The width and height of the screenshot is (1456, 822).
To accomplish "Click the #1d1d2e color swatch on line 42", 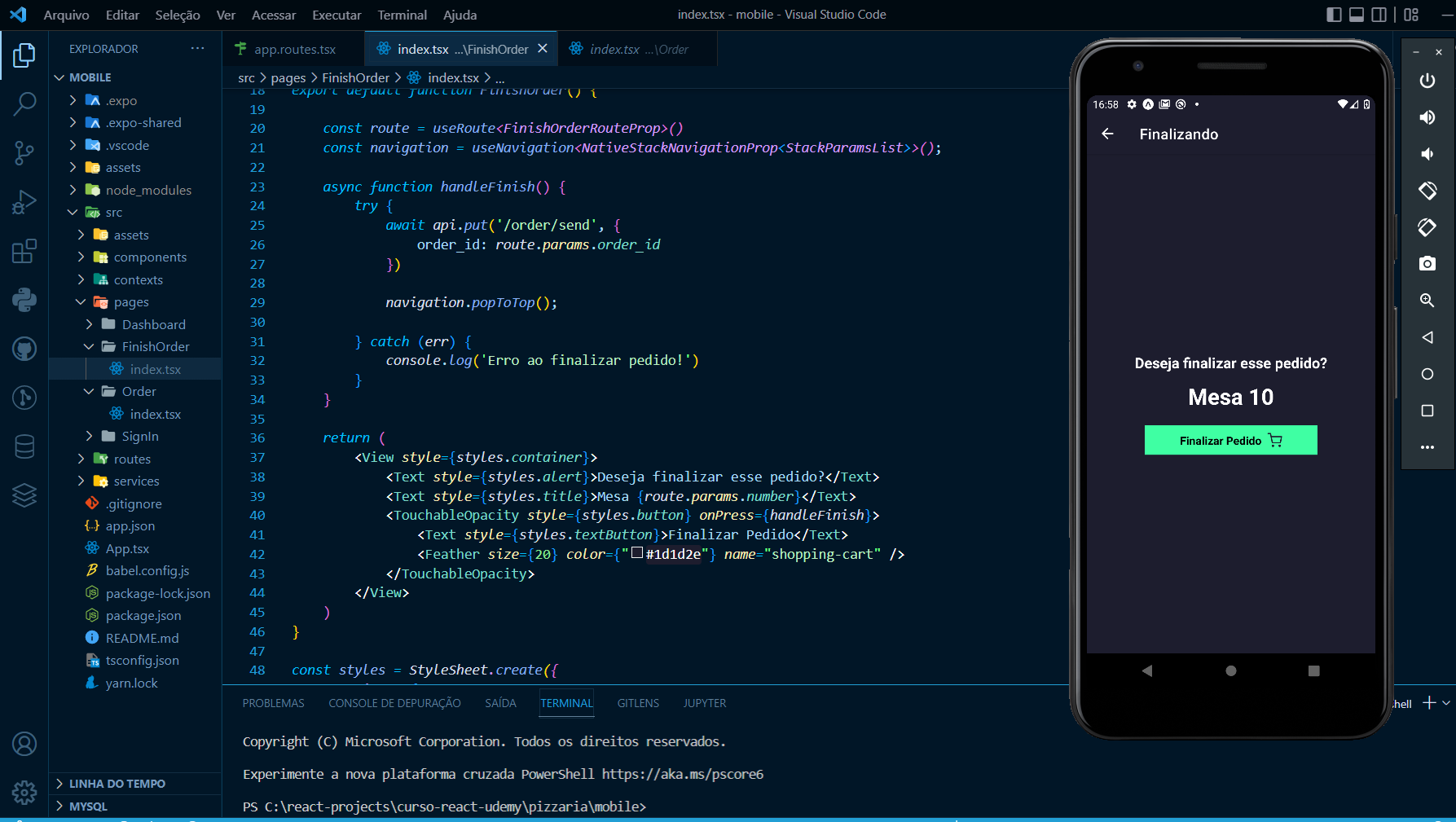I will tap(636, 554).
